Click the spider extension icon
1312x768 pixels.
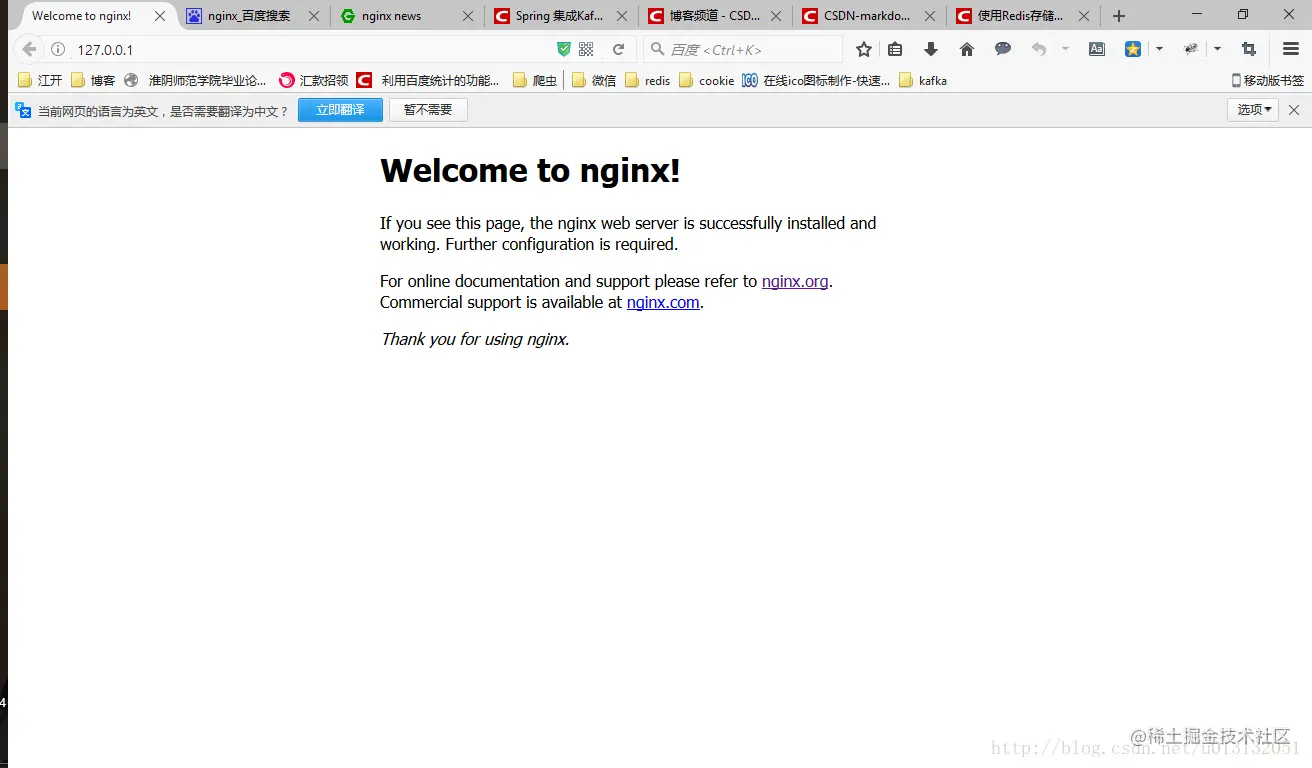(1191, 49)
